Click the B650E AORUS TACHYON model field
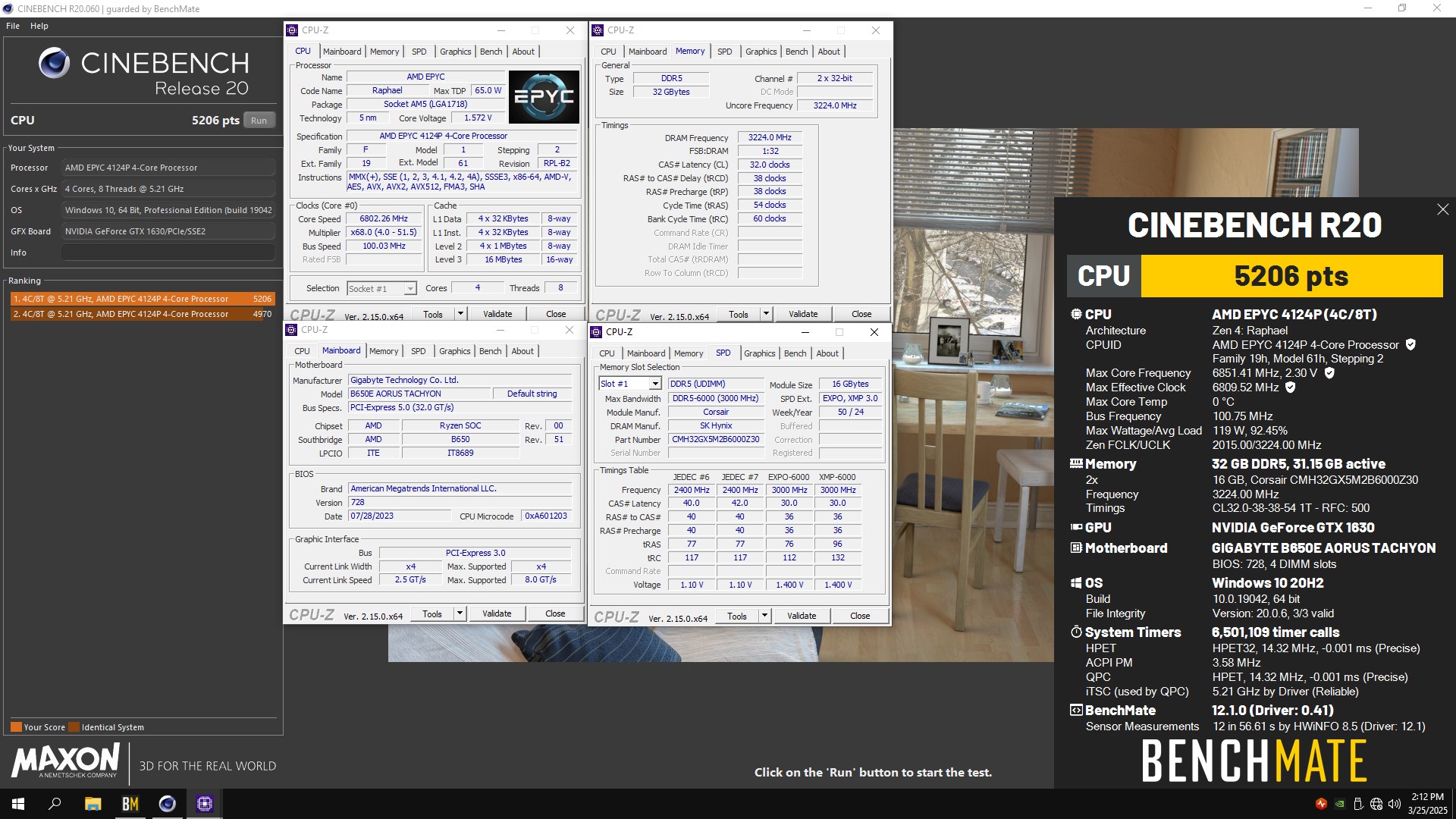The width and height of the screenshot is (1456, 819). pos(419,394)
